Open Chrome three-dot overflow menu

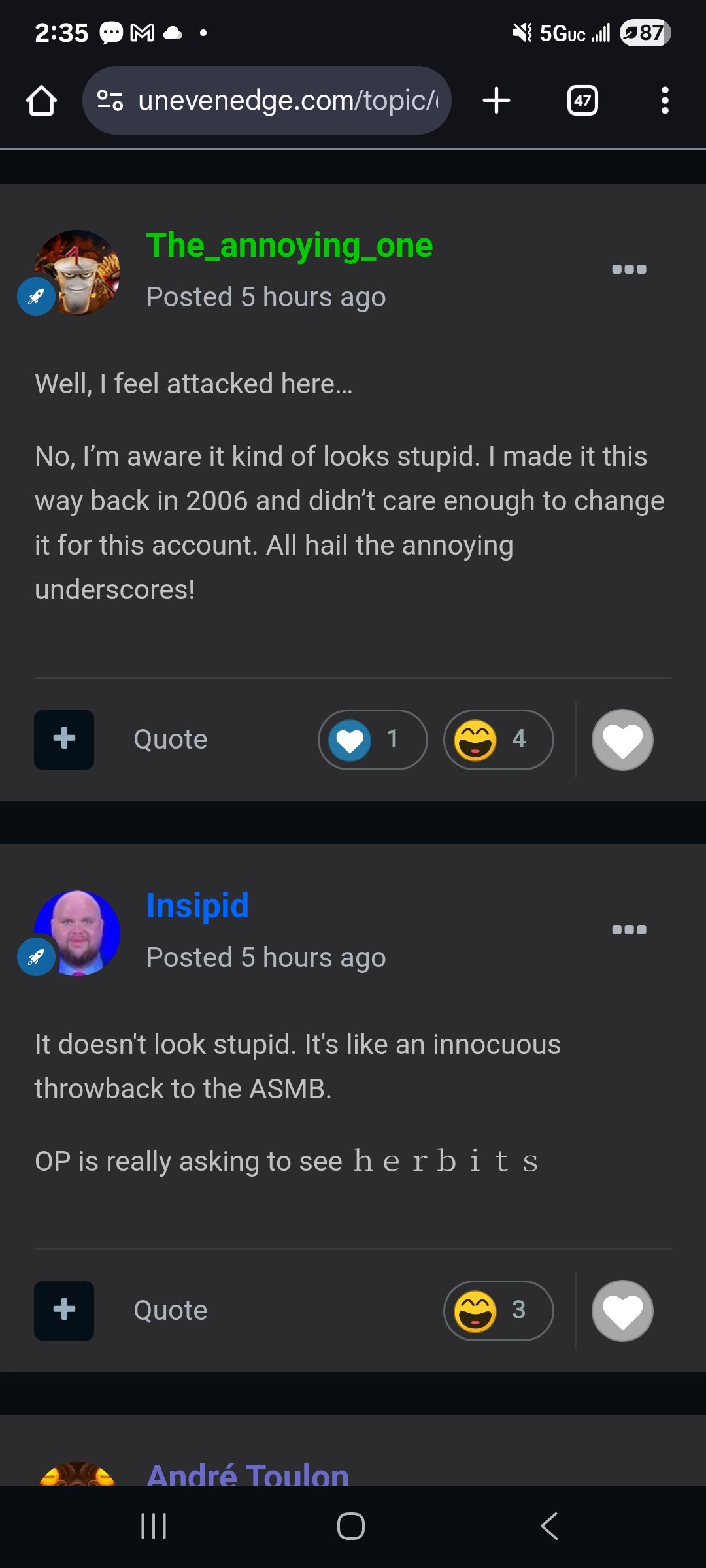665,101
